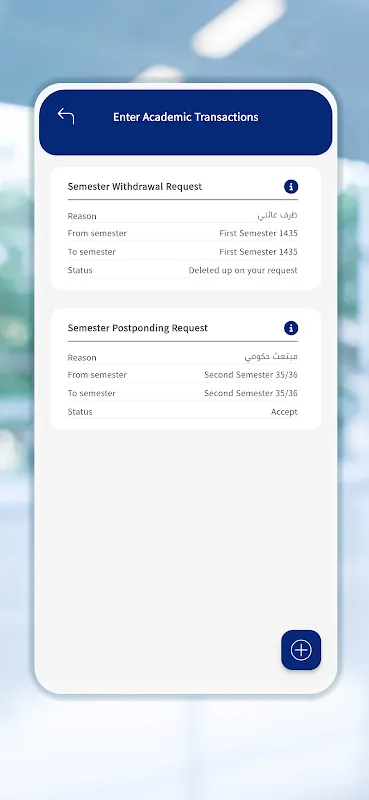Add new academic transaction with plus button
The image size is (369, 800).
(301, 650)
